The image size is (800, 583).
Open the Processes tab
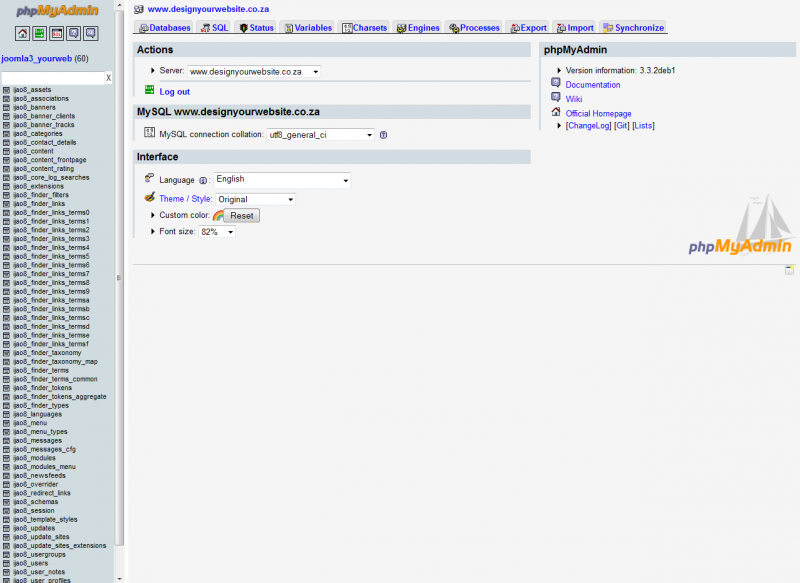coord(474,28)
